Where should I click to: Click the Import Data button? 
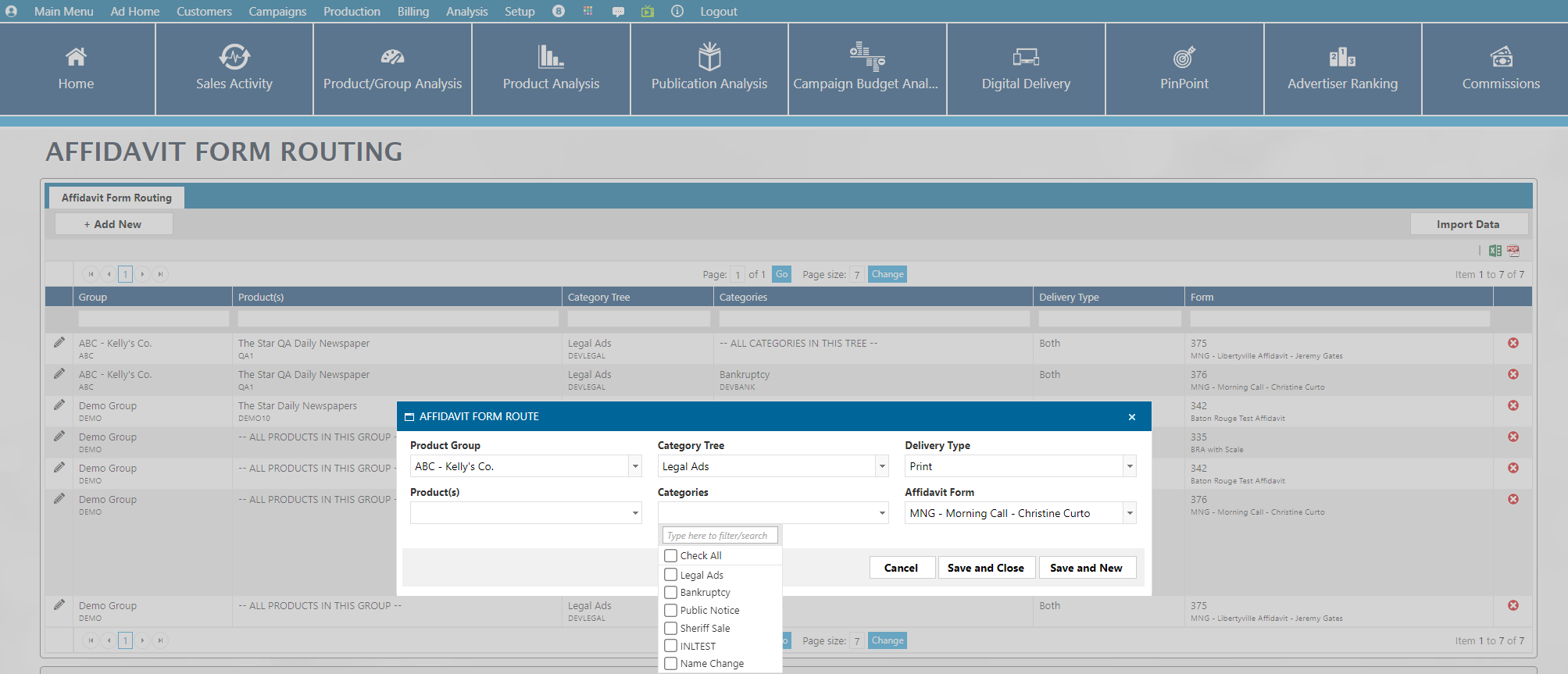click(1467, 224)
